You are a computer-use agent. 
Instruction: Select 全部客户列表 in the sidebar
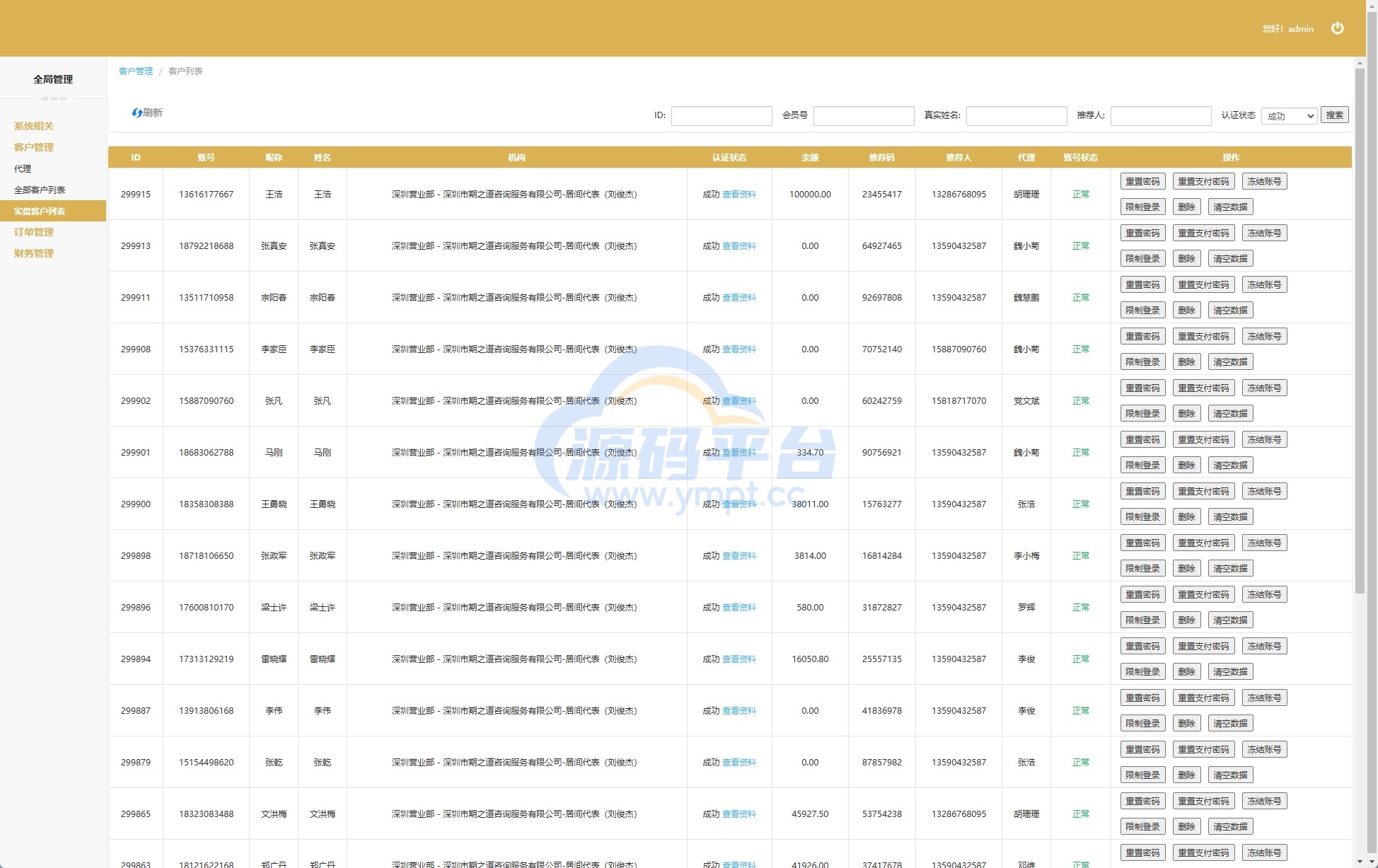coord(40,190)
